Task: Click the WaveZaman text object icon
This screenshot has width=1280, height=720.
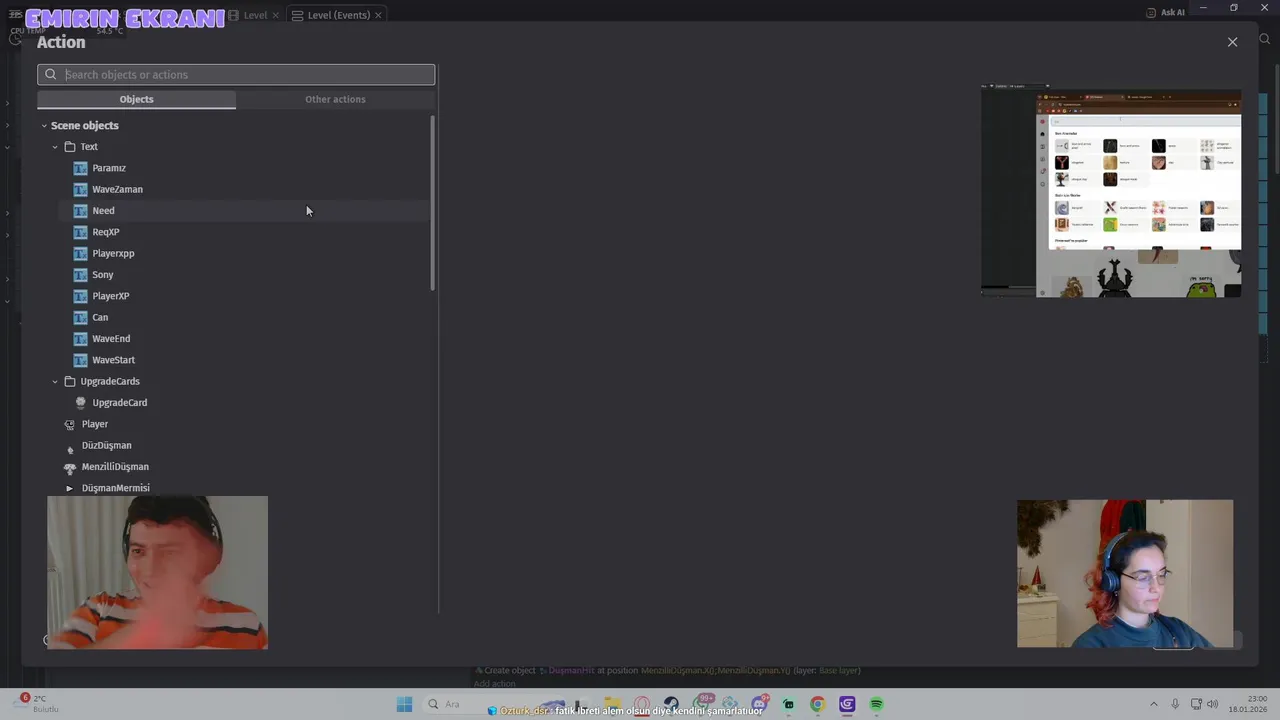Action: [80, 189]
